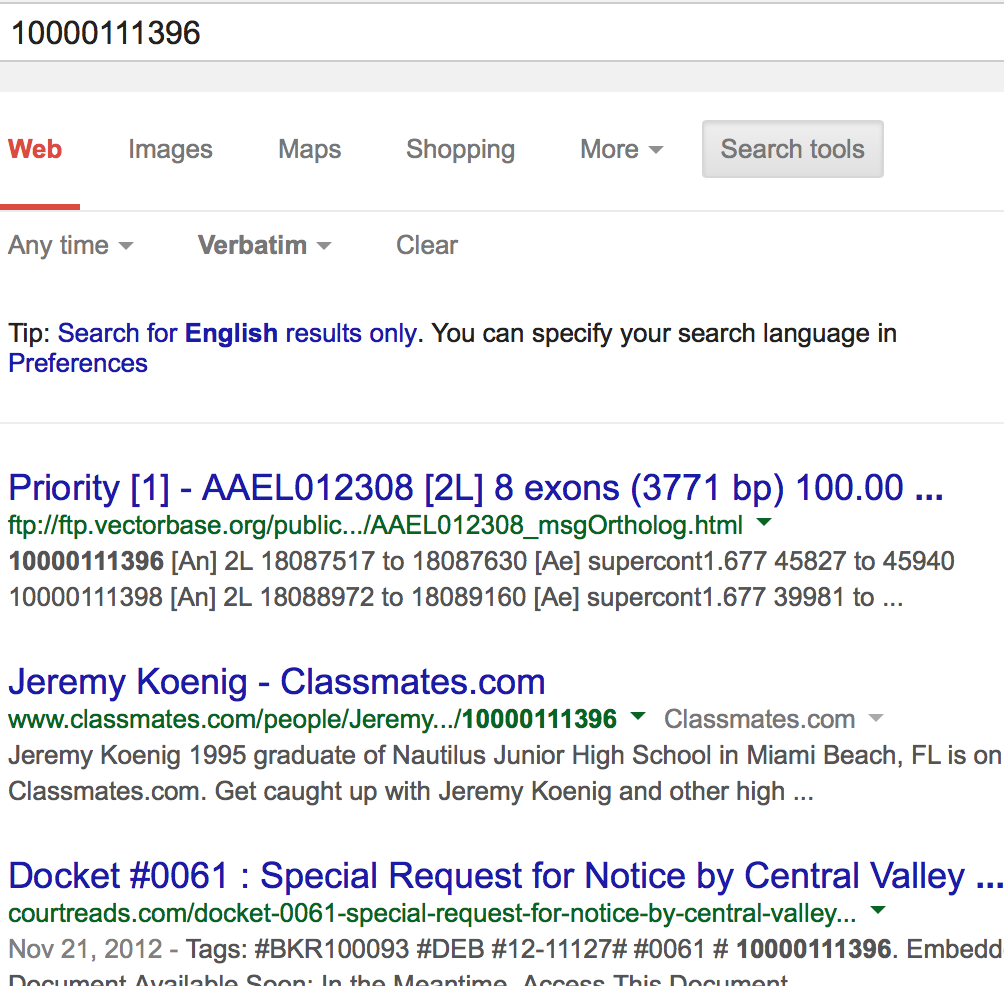Click Search for English results only

tap(237, 334)
